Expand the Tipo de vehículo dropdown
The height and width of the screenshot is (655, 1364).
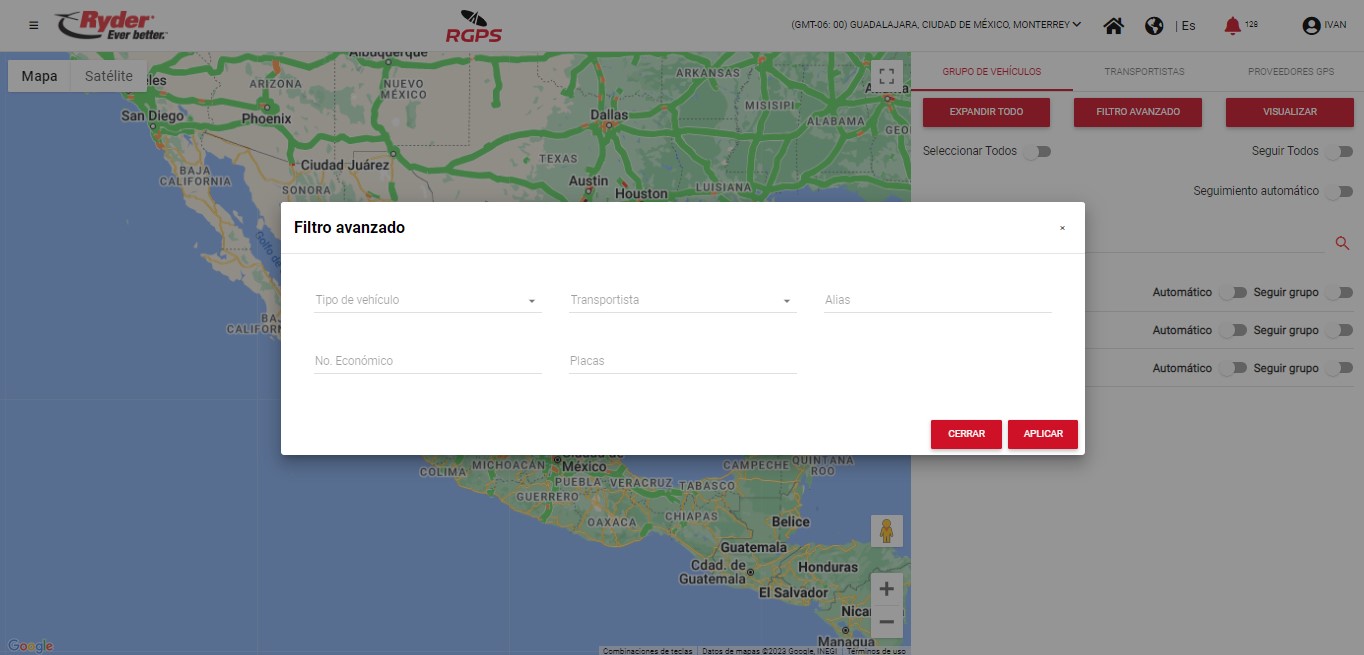(x=427, y=300)
